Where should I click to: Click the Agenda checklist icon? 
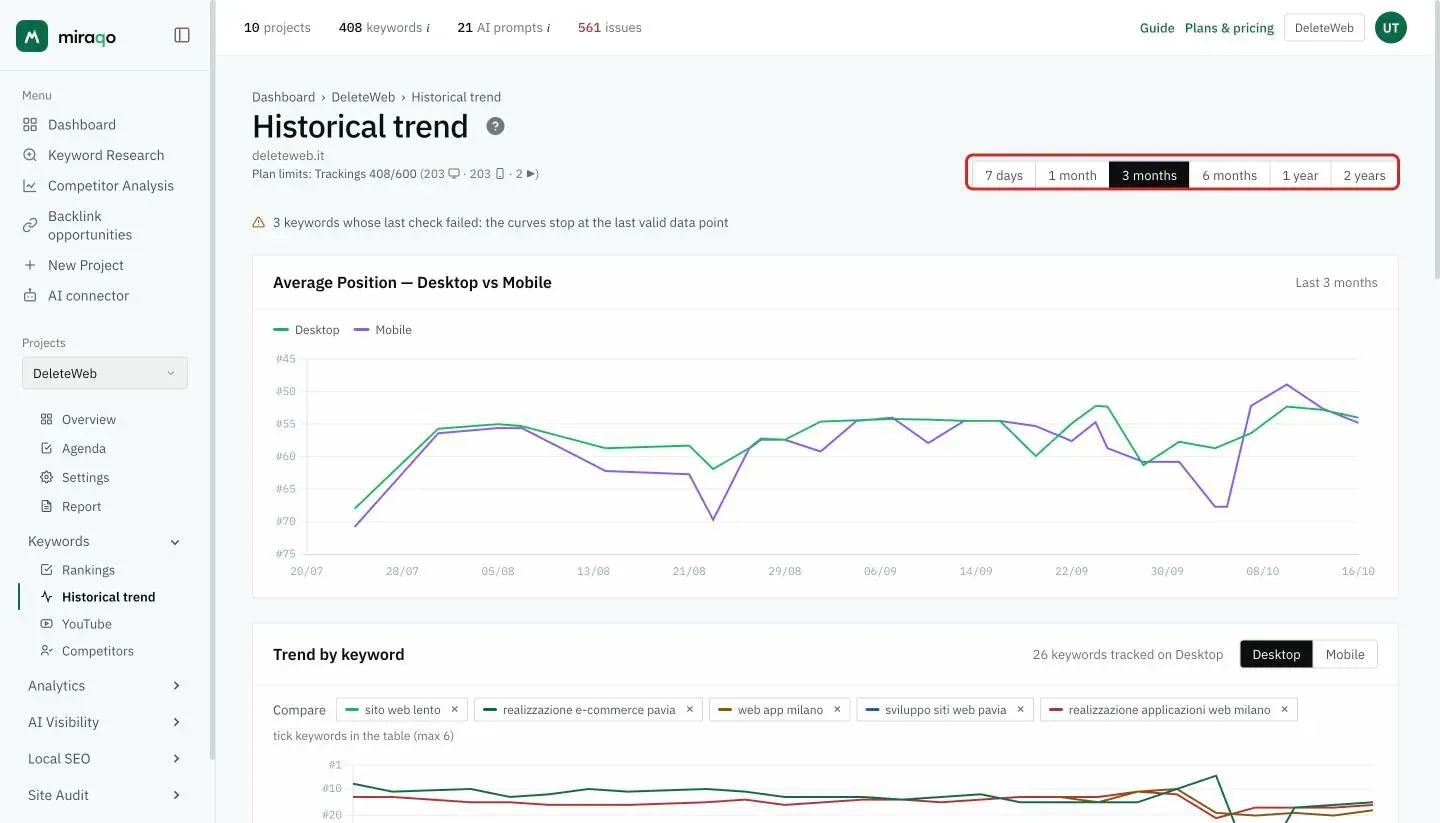pyautogui.click(x=46, y=448)
